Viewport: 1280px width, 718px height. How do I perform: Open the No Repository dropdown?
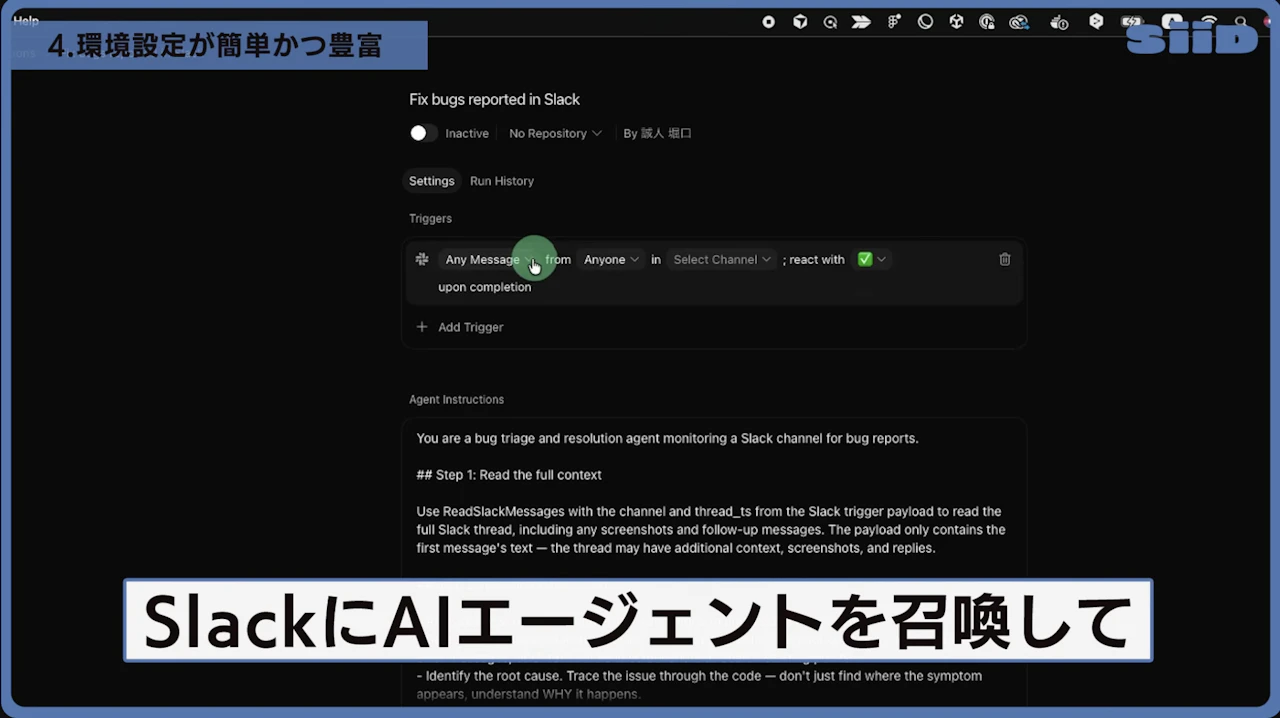pos(555,133)
